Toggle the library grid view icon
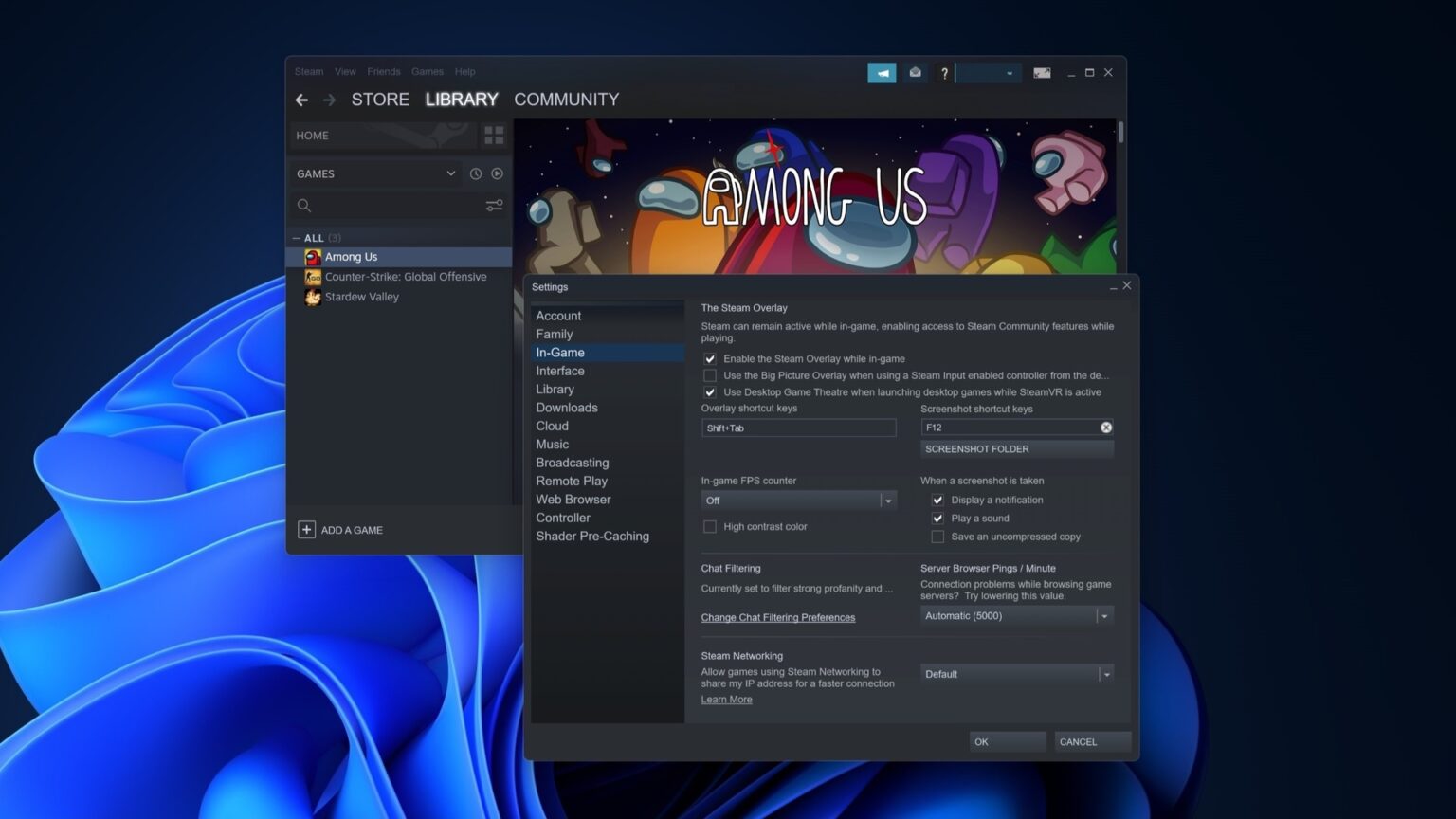Image resolution: width=1456 pixels, height=819 pixels. 494,136
